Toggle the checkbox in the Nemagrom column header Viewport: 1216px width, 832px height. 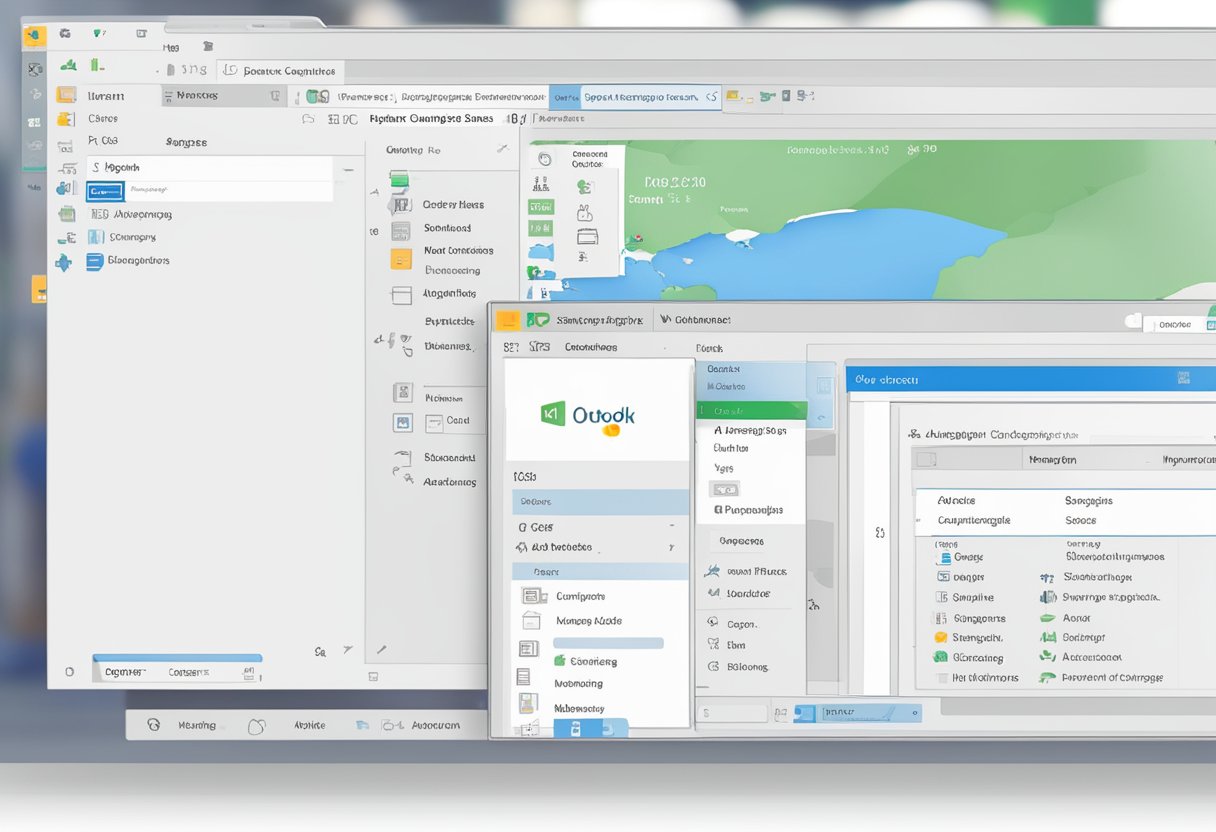926,460
